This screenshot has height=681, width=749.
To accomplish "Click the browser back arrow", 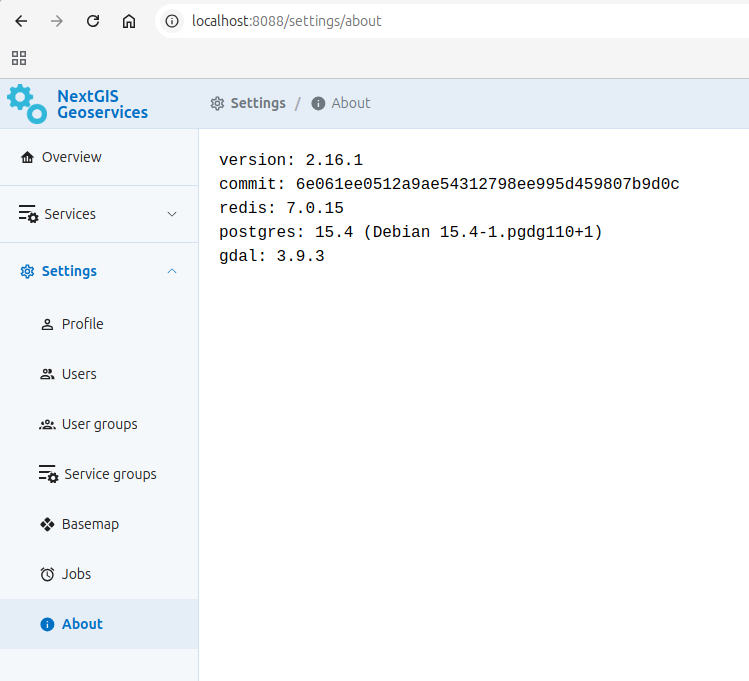I will click(21, 21).
